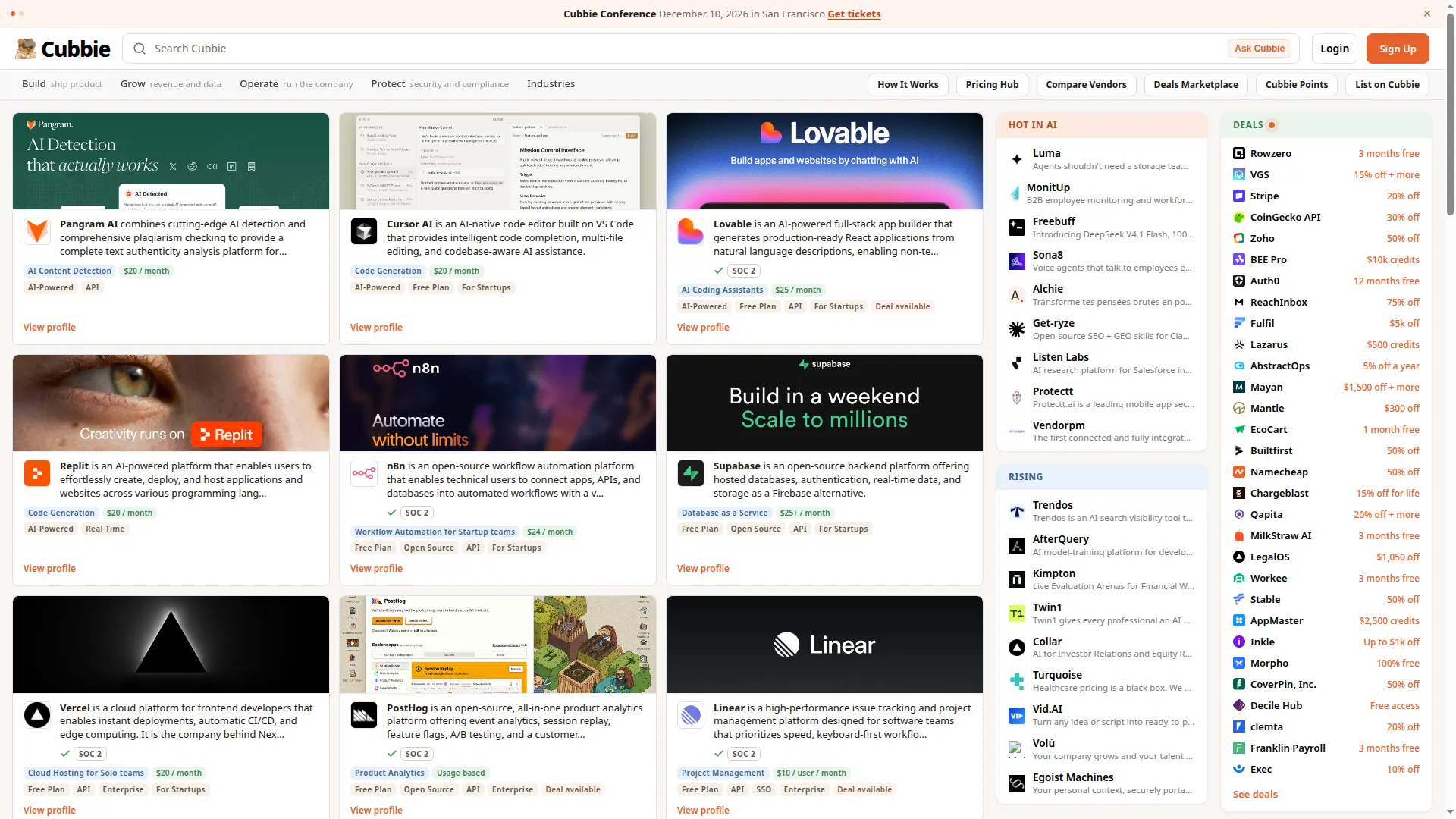Click the Cubbie Points button
1456x819 pixels.
tap(1297, 85)
